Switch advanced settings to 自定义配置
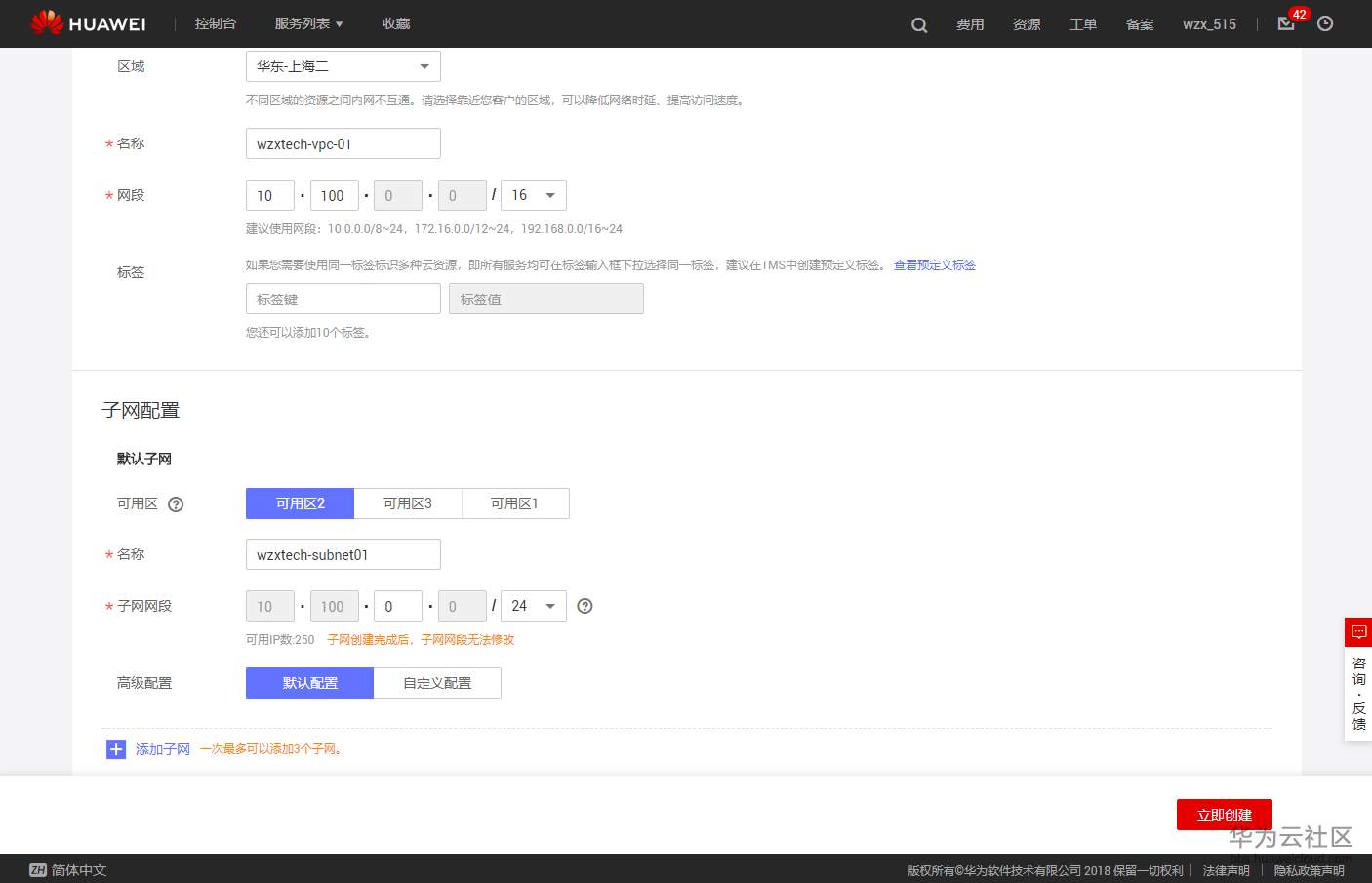Image resolution: width=1372 pixels, height=883 pixels. [437, 683]
